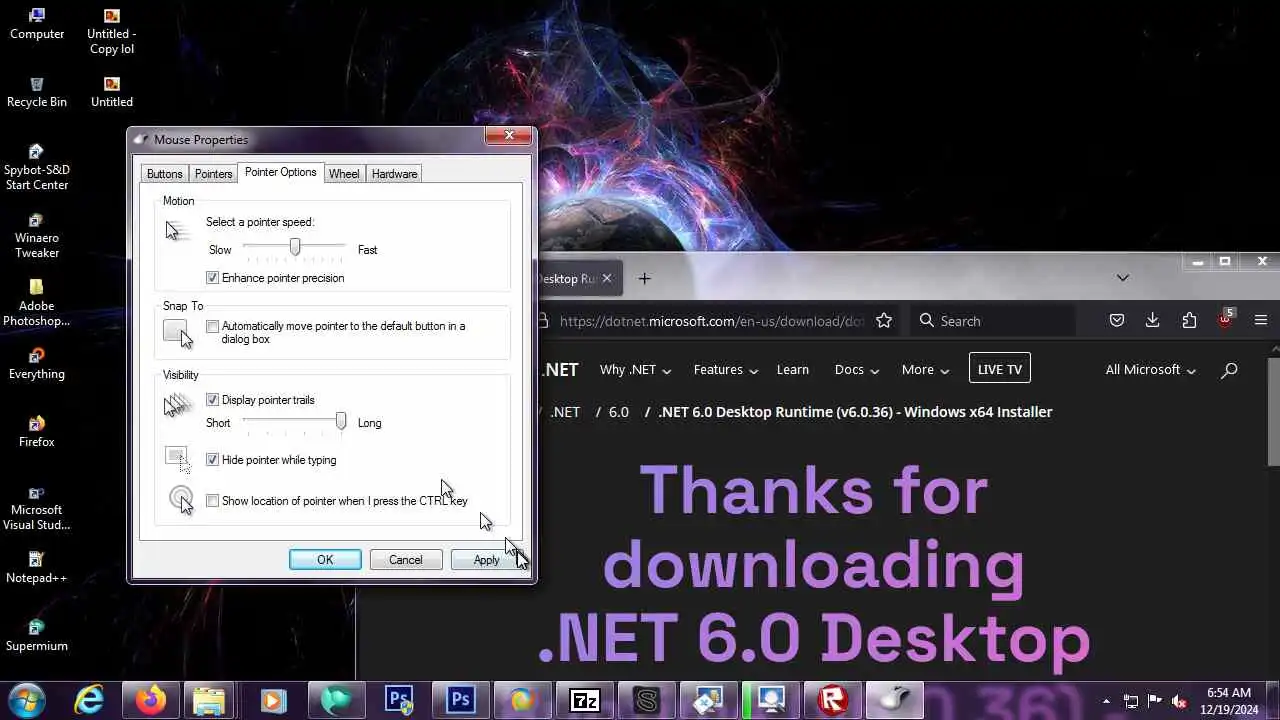1280x720 pixels.
Task: Switch to the Hardware tab
Action: tap(394, 174)
